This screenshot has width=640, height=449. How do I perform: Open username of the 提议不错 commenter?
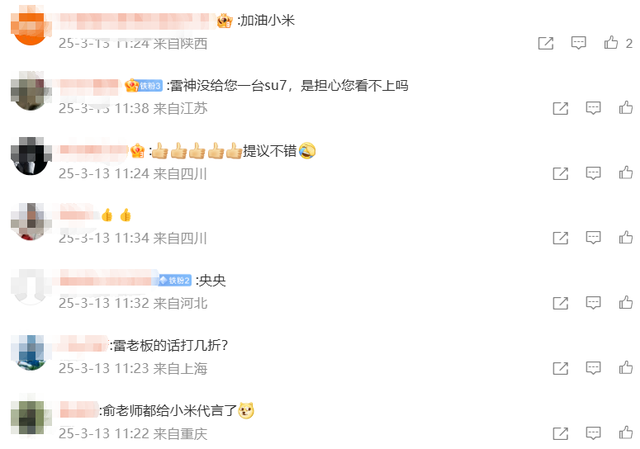(x=95, y=150)
